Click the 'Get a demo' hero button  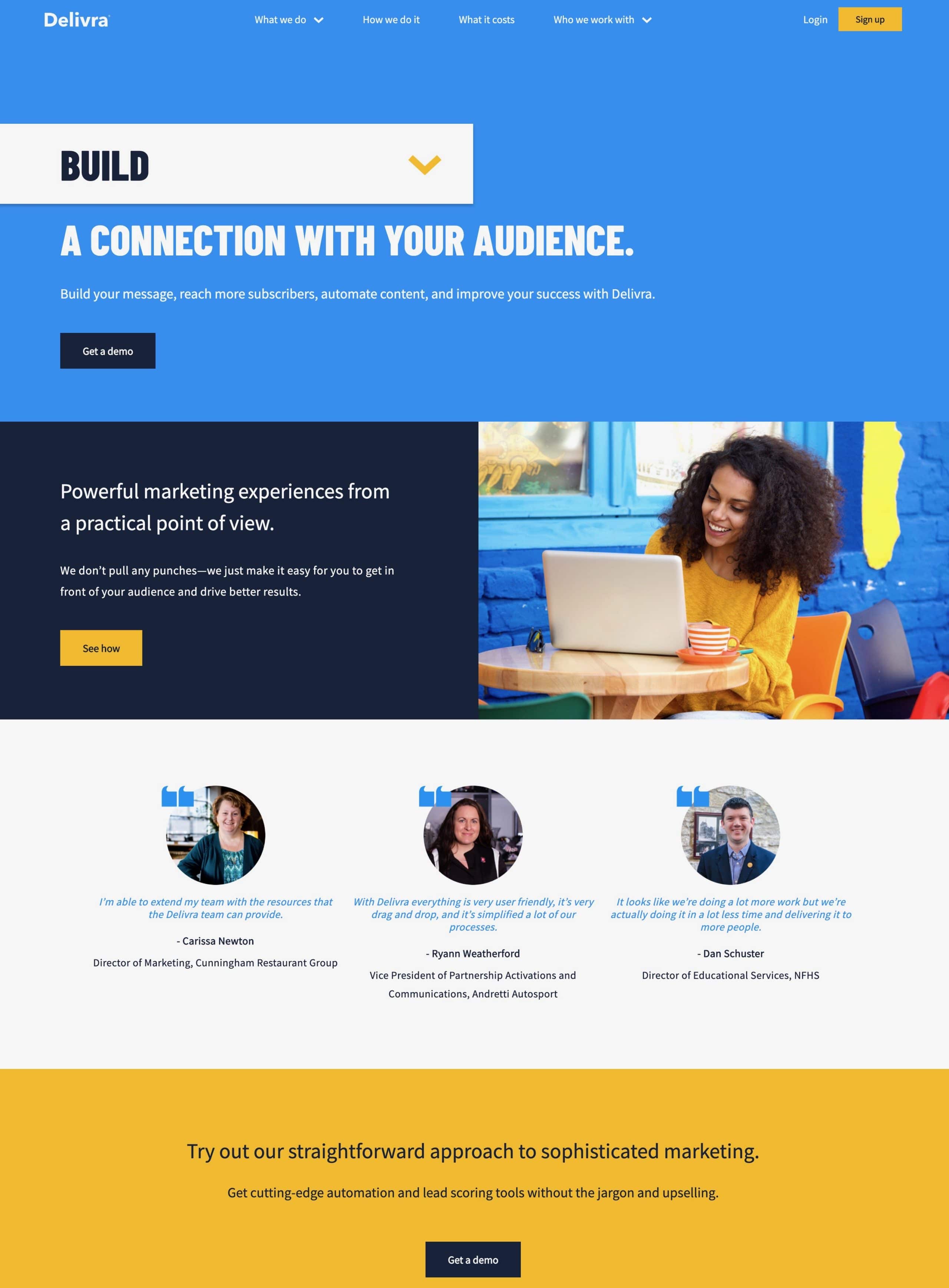tap(108, 350)
